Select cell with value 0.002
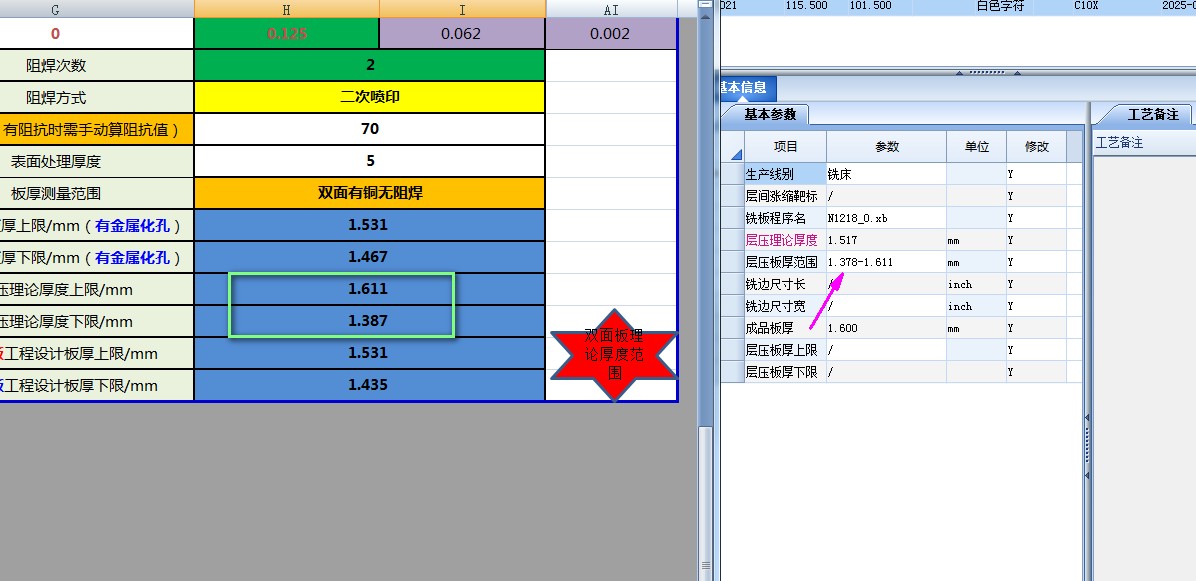This screenshot has height=581, width=1196. click(x=611, y=34)
